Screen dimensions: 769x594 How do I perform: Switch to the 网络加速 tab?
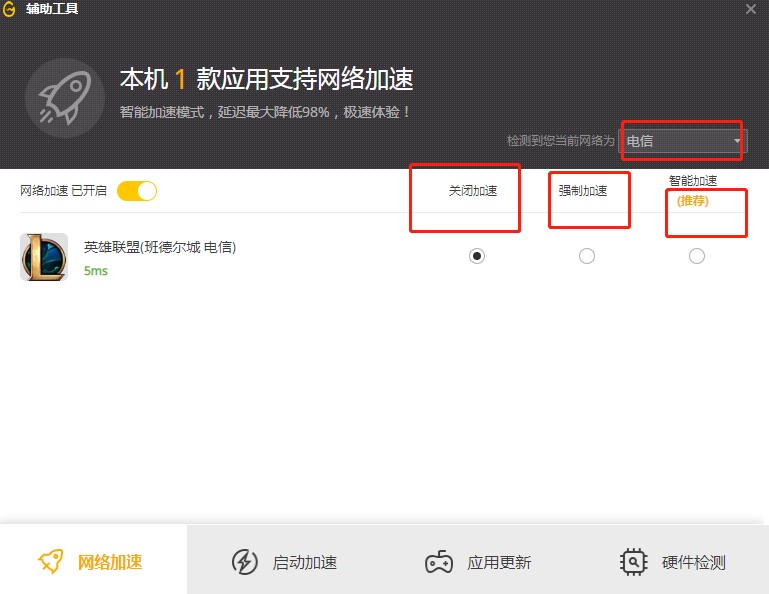(x=93, y=559)
